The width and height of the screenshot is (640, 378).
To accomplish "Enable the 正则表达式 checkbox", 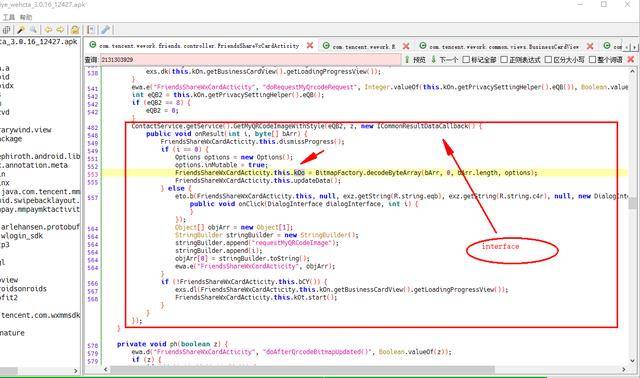I will pyautogui.click(x=504, y=60).
